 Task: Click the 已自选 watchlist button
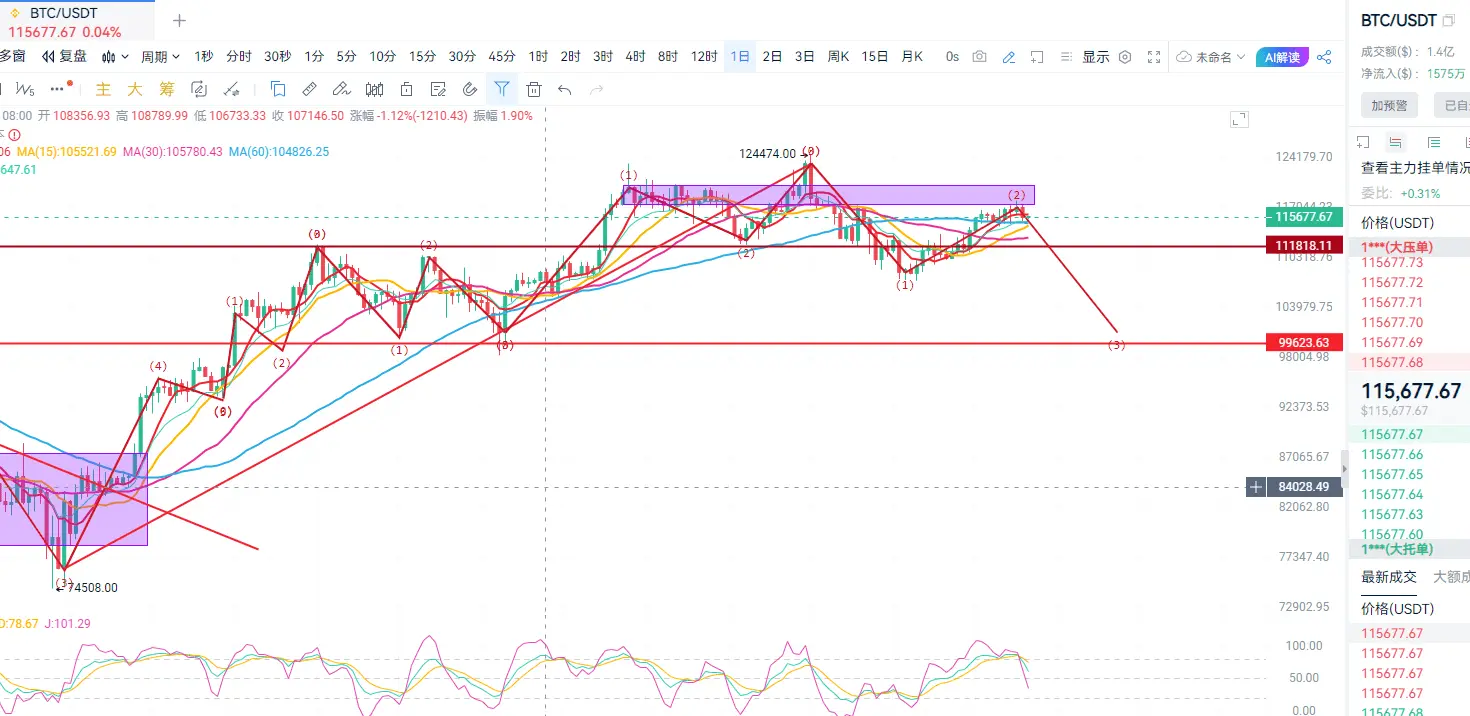click(x=1451, y=105)
